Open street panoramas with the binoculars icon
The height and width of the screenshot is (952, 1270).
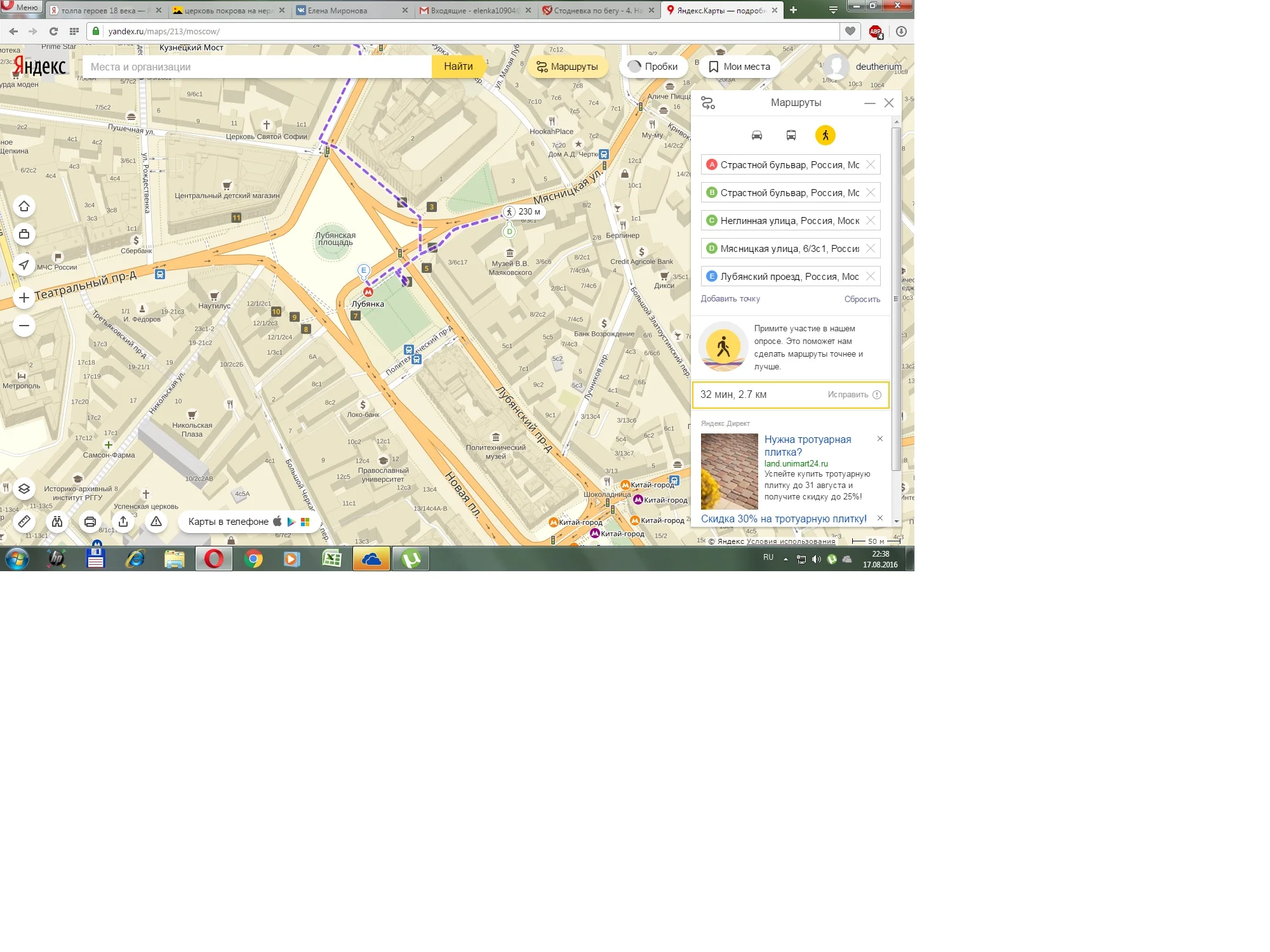pos(57,522)
